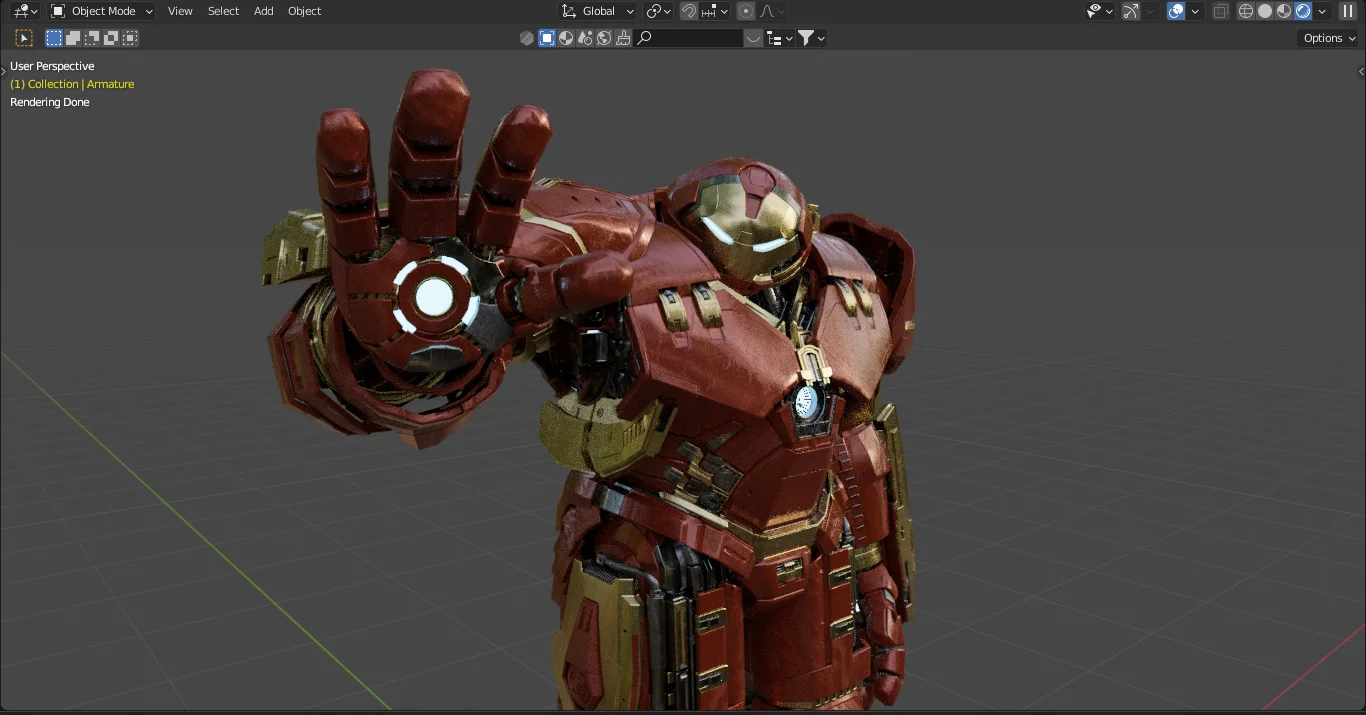Enable the snapping magnet icon
Image resolution: width=1366 pixels, height=715 pixels.
coord(689,11)
